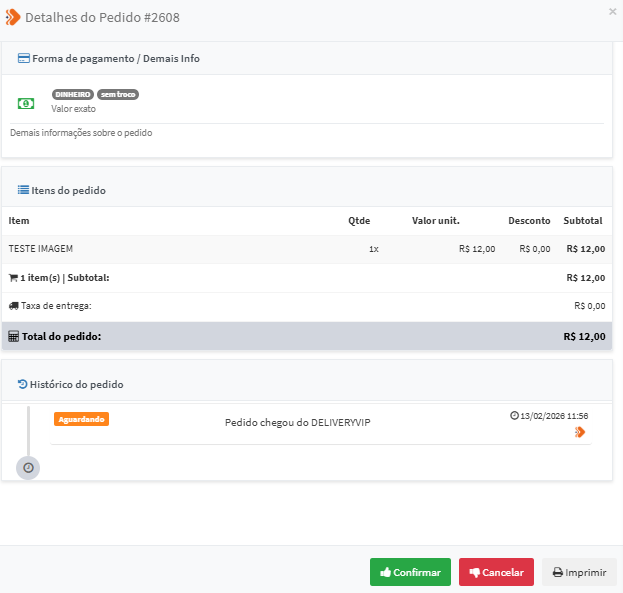Click the shopping cart icon in subtotal row

tap(13, 277)
